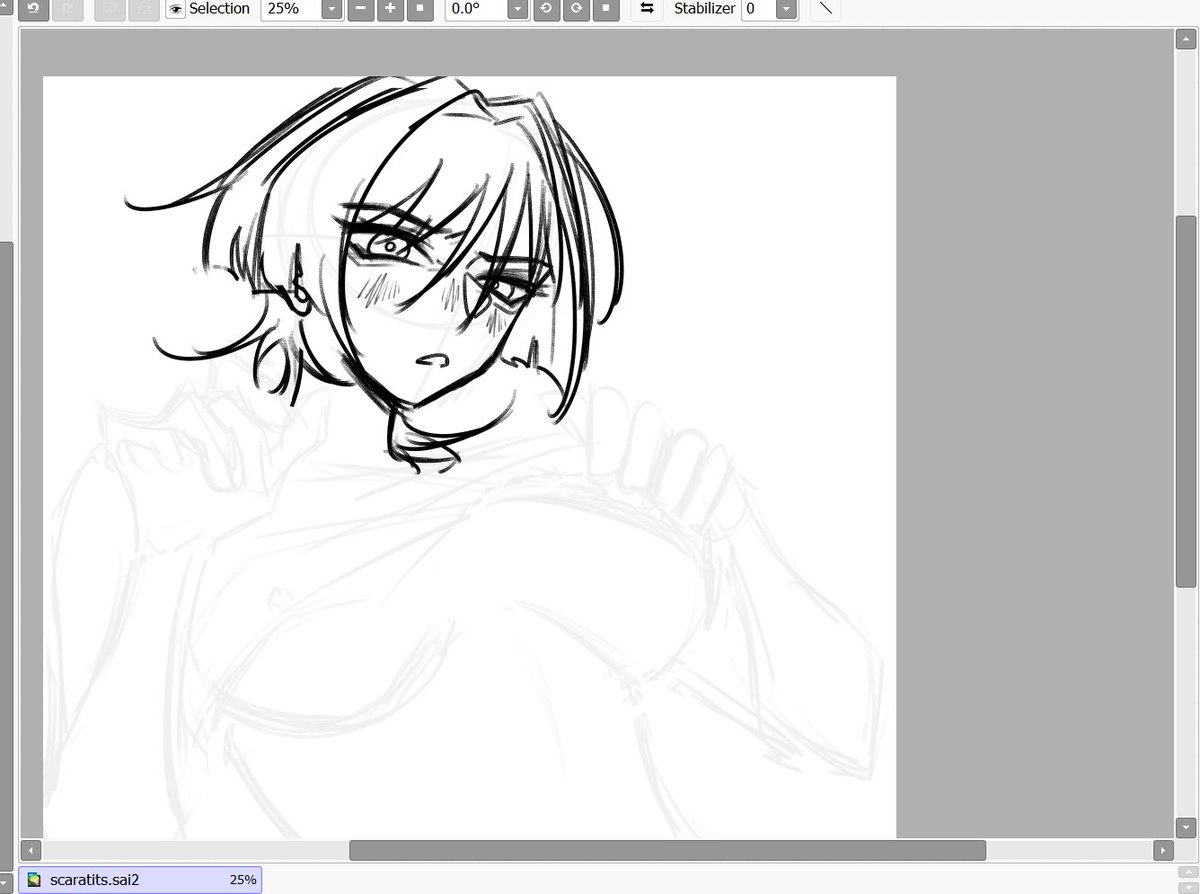Click the vertical scrollbar thumb

1185,401
